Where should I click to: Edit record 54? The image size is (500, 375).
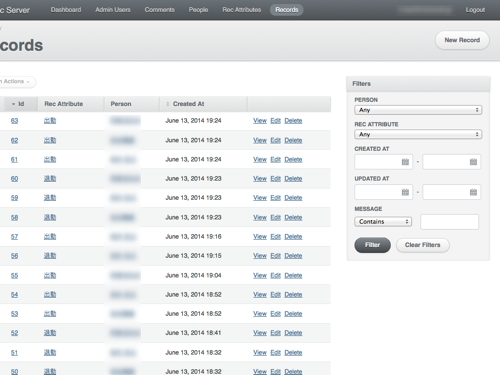(275, 295)
